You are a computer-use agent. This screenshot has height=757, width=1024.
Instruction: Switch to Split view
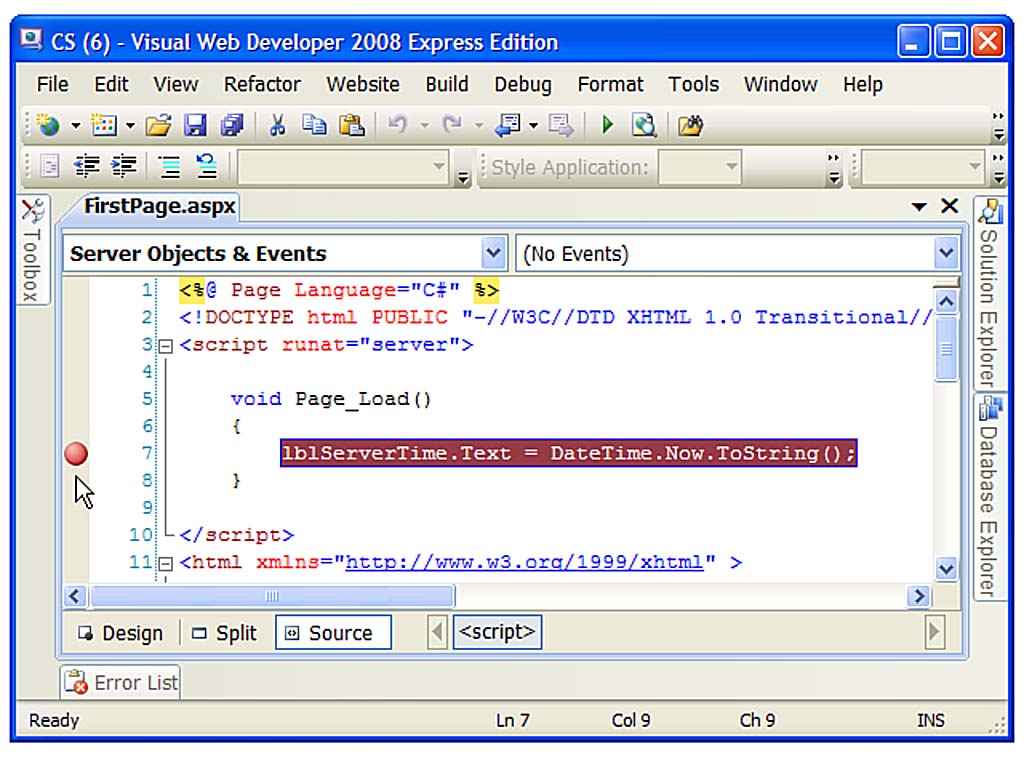point(225,633)
